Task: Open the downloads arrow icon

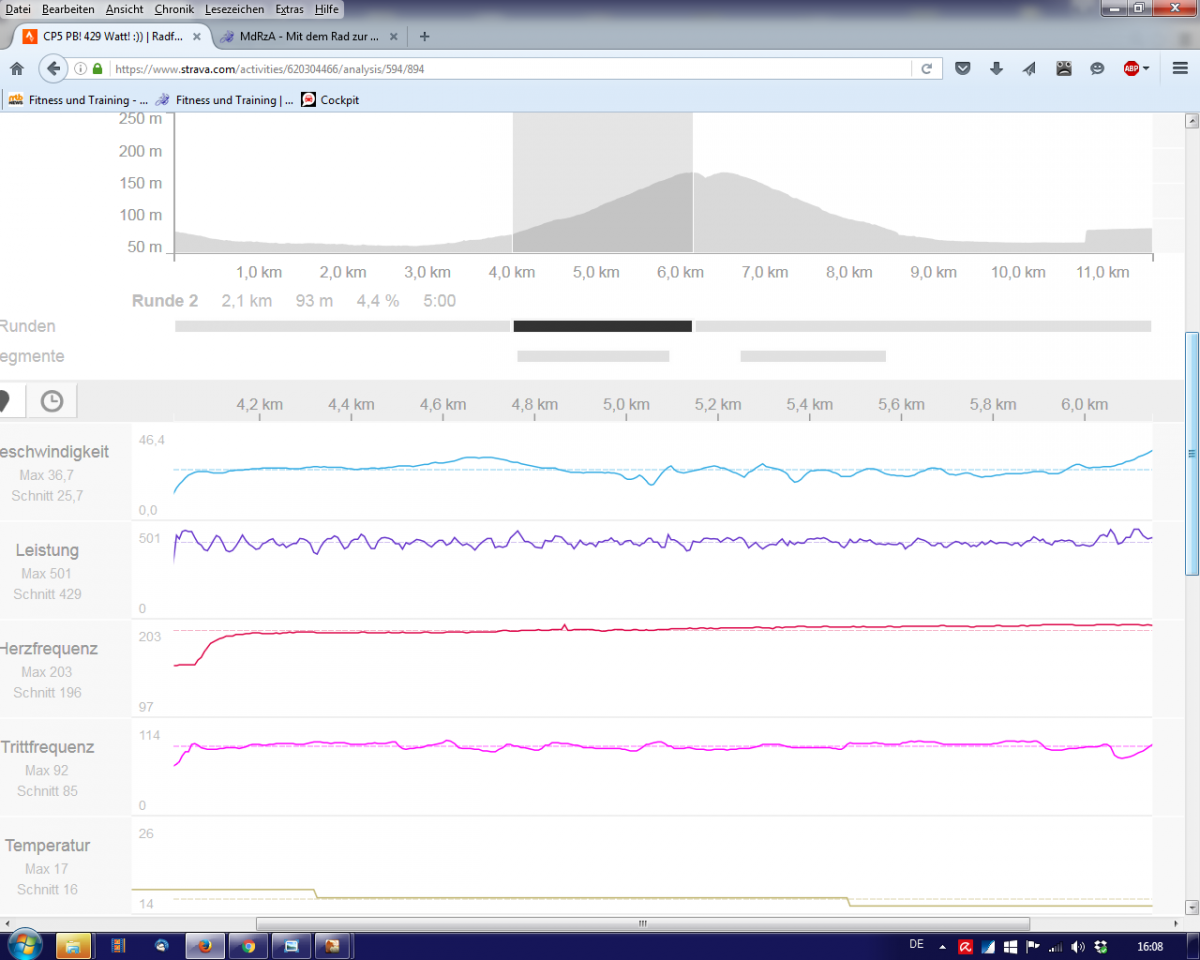Action: point(996,69)
